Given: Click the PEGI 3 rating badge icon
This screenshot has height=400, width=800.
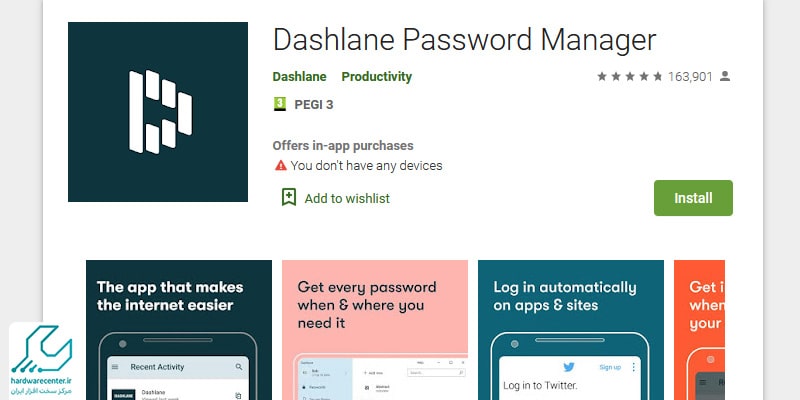Looking at the screenshot, I should [x=280, y=105].
